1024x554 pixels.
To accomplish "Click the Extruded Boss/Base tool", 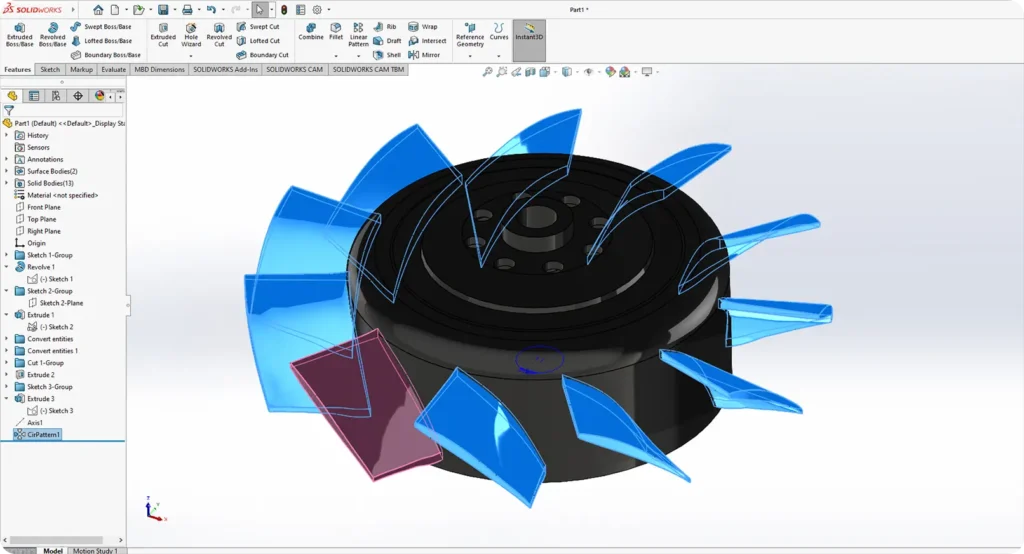I will tap(19, 35).
